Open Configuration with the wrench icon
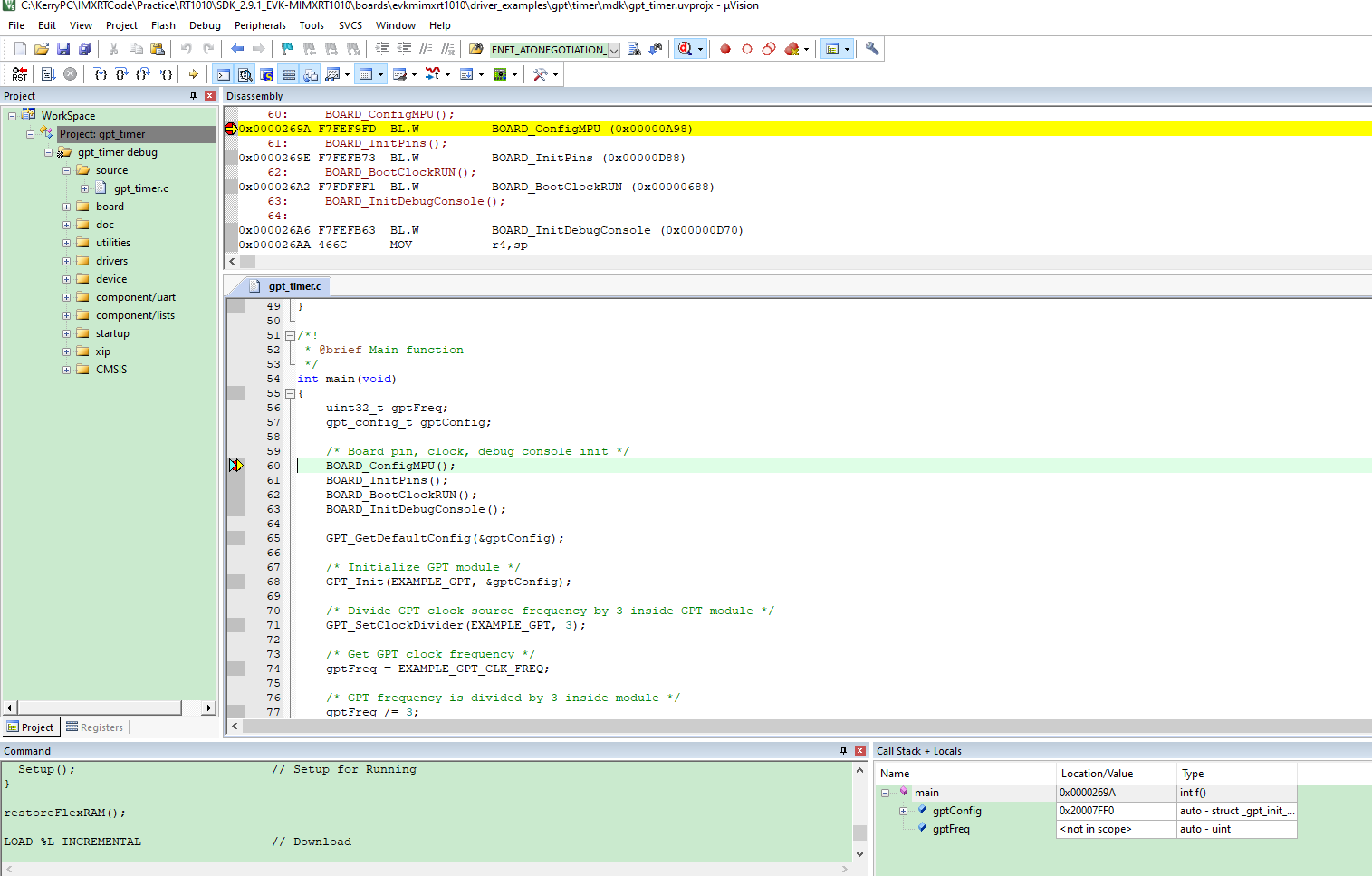The width and height of the screenshot is (1372, 876). tap(871, 49)
